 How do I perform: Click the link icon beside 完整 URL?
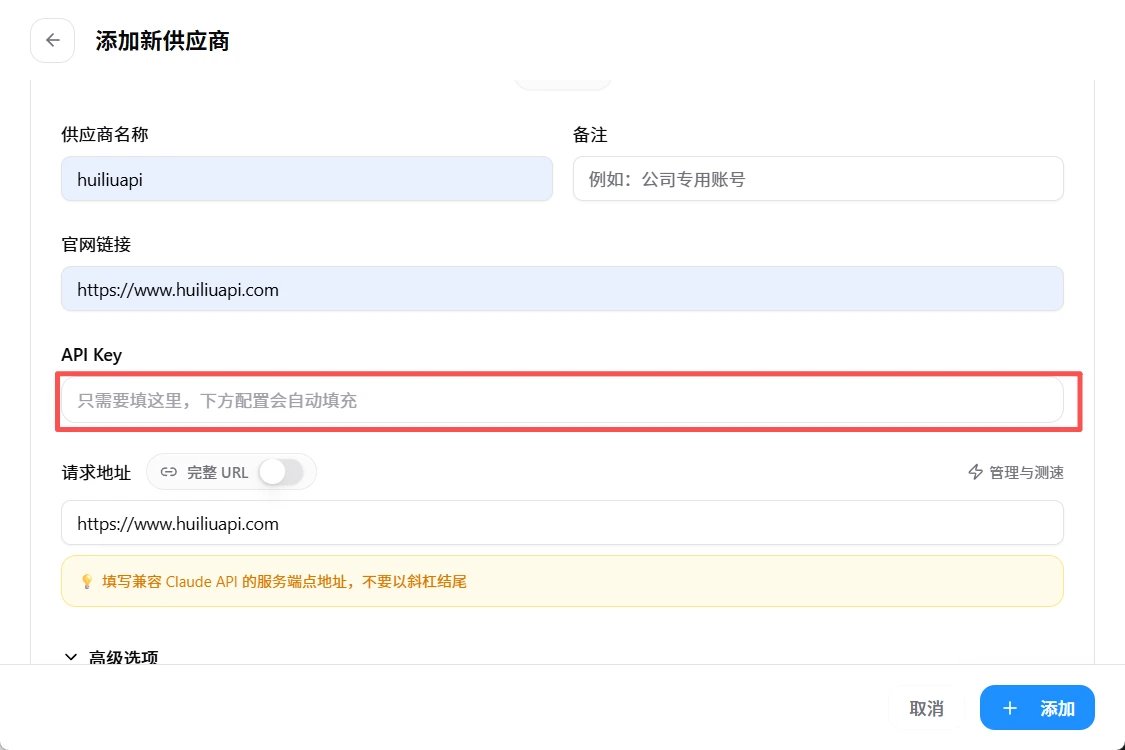[x=169, y=472]
